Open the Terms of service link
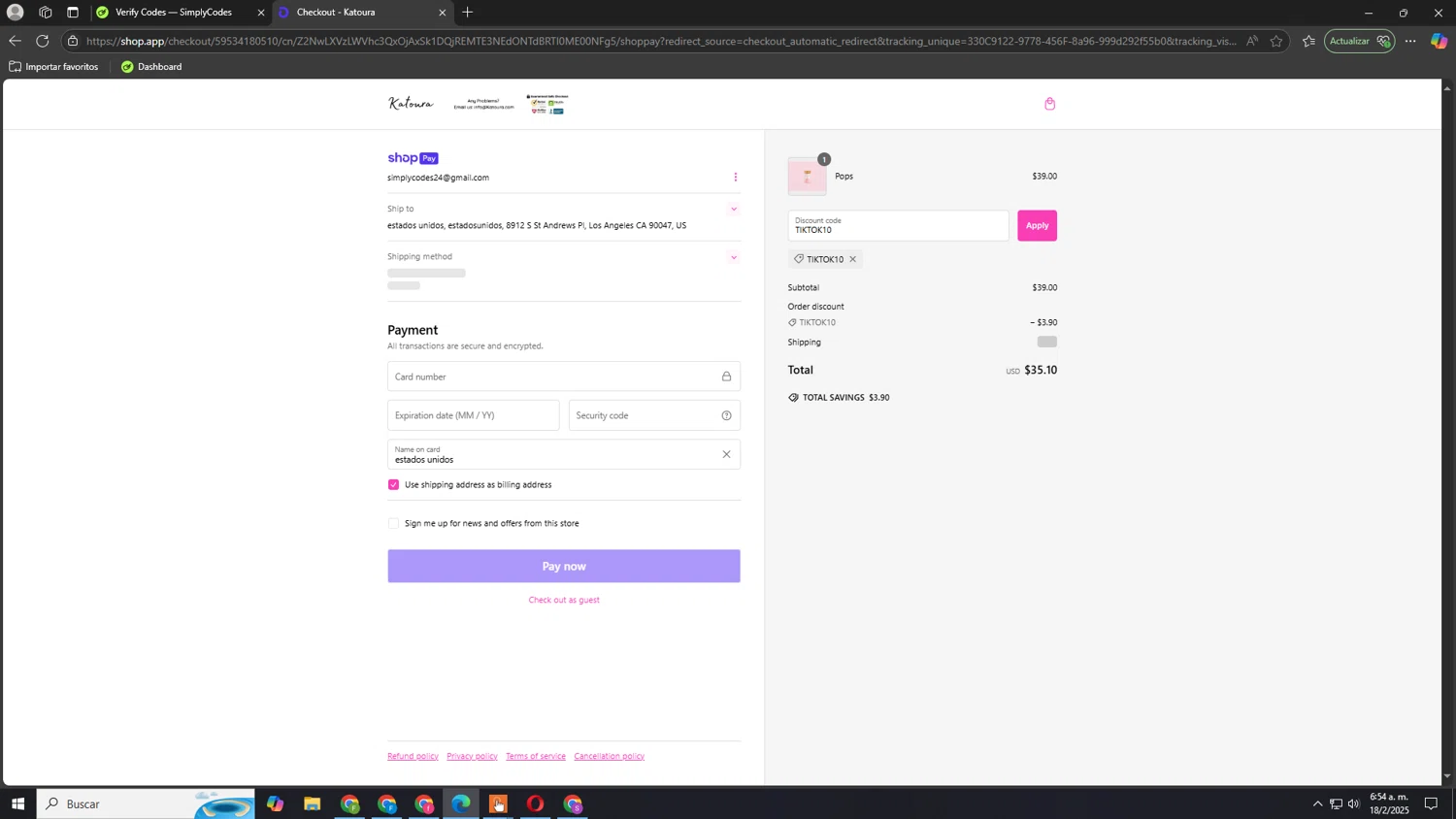The height and width of the screenshot is (819, 1456). [535, 756]
